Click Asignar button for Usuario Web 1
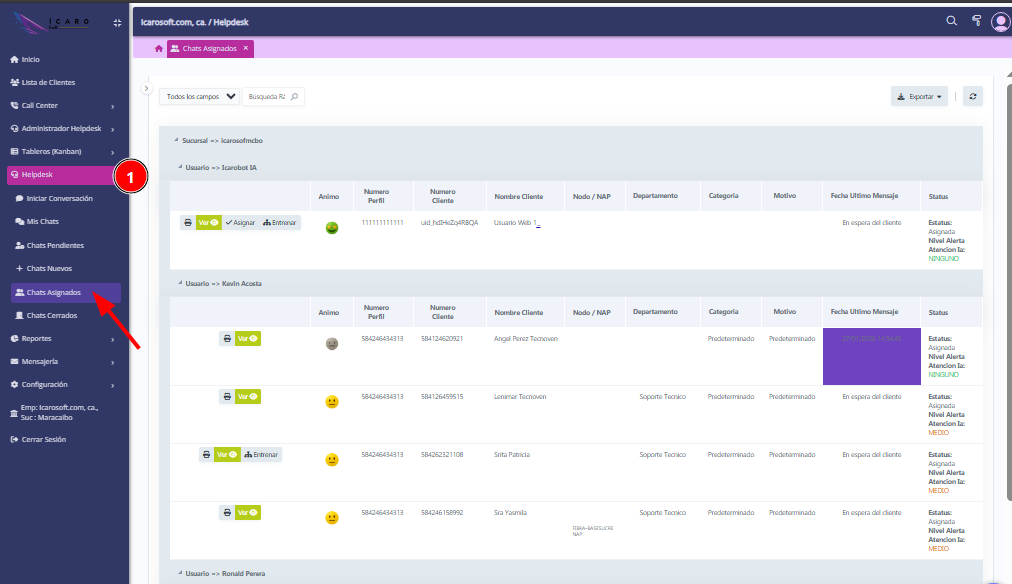1012x584 pixels. (240, 223)
